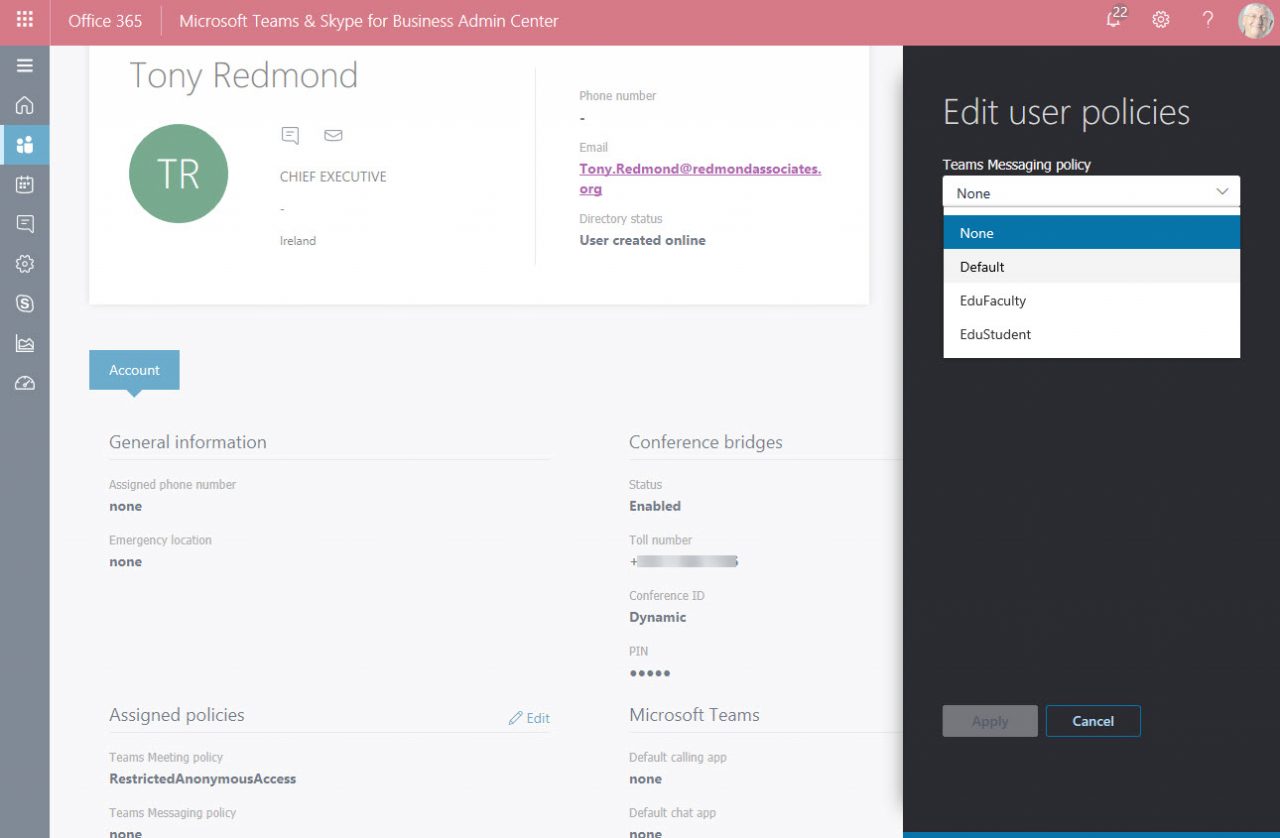
Task: Pick the EduStudent policy option
Action: pos(1091,335)
